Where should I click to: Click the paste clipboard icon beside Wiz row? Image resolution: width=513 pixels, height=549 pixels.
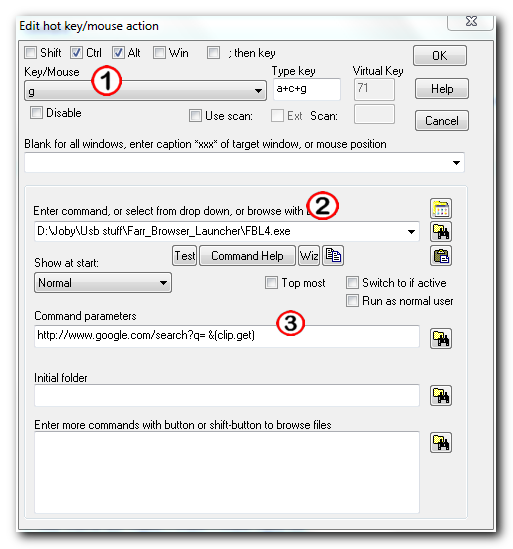(441, 256)
